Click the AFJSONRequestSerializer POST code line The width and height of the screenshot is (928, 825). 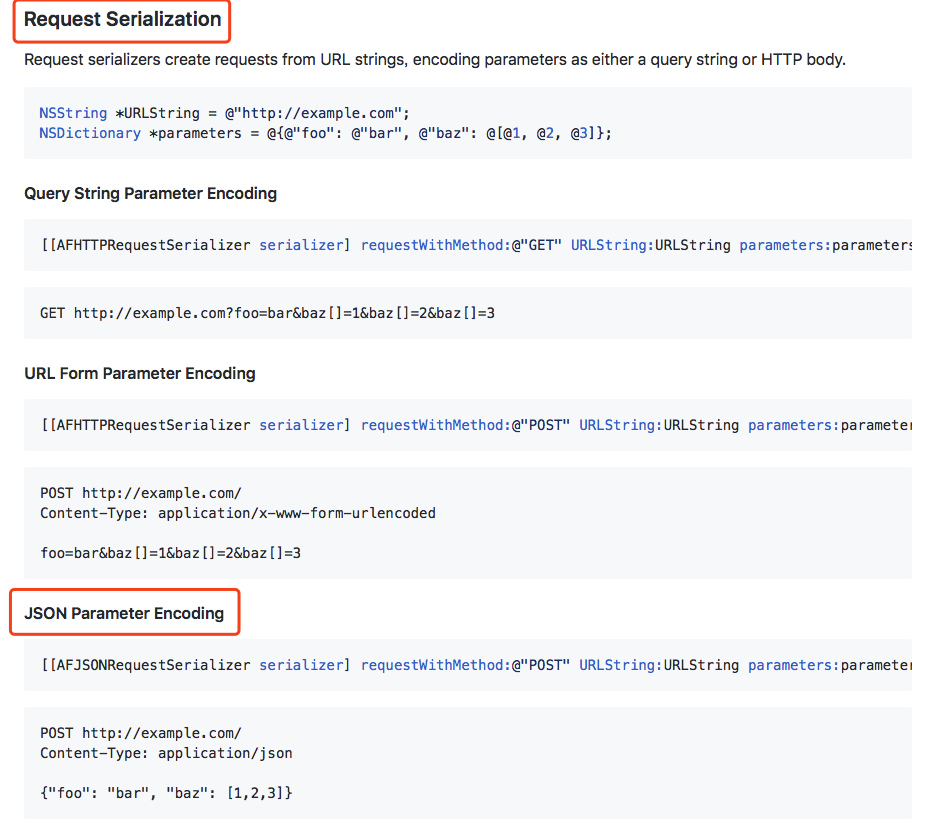click(x=476, y=665)
